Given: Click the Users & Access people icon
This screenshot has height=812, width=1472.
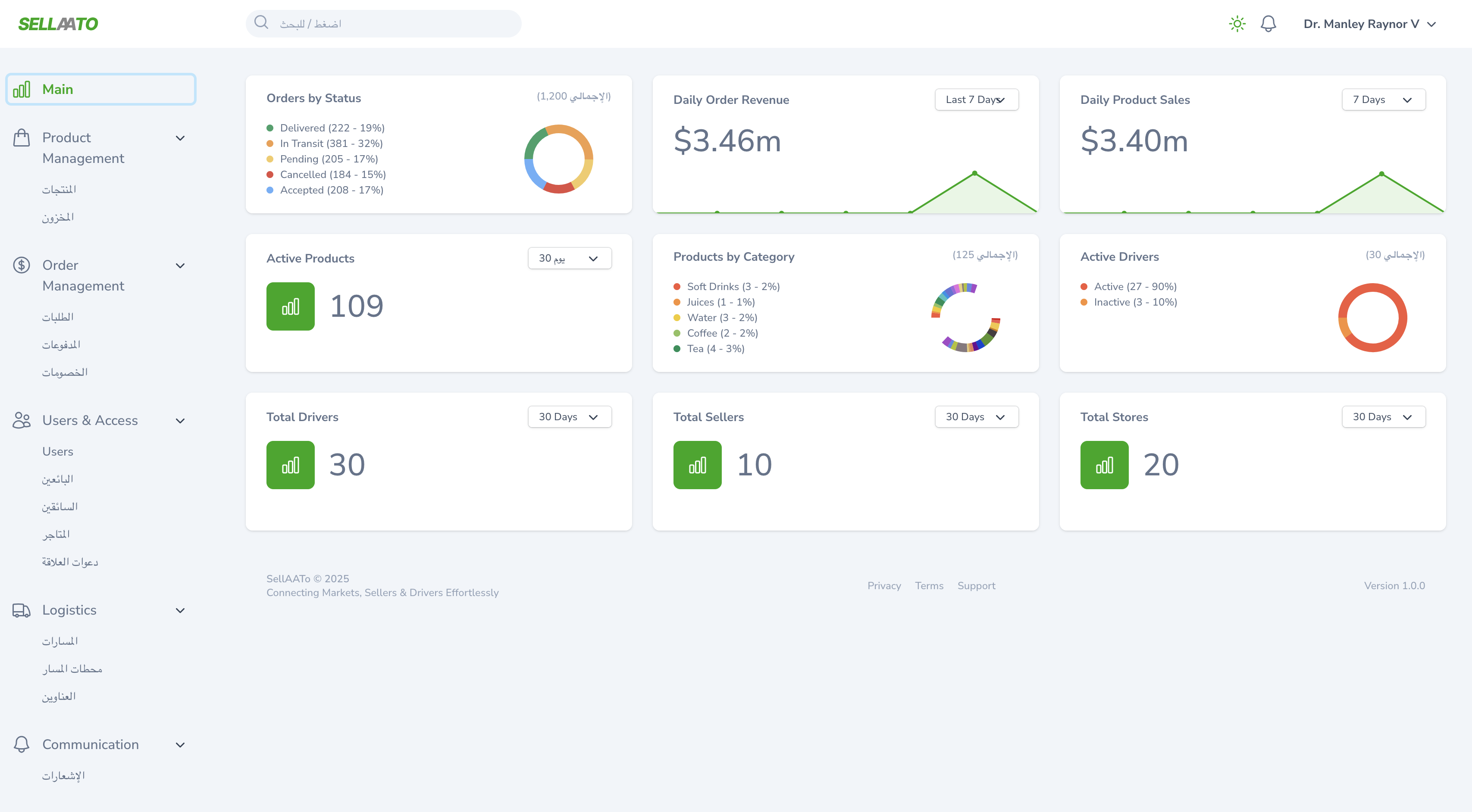Looking at the screenshot, I should (x=22, y=420).
